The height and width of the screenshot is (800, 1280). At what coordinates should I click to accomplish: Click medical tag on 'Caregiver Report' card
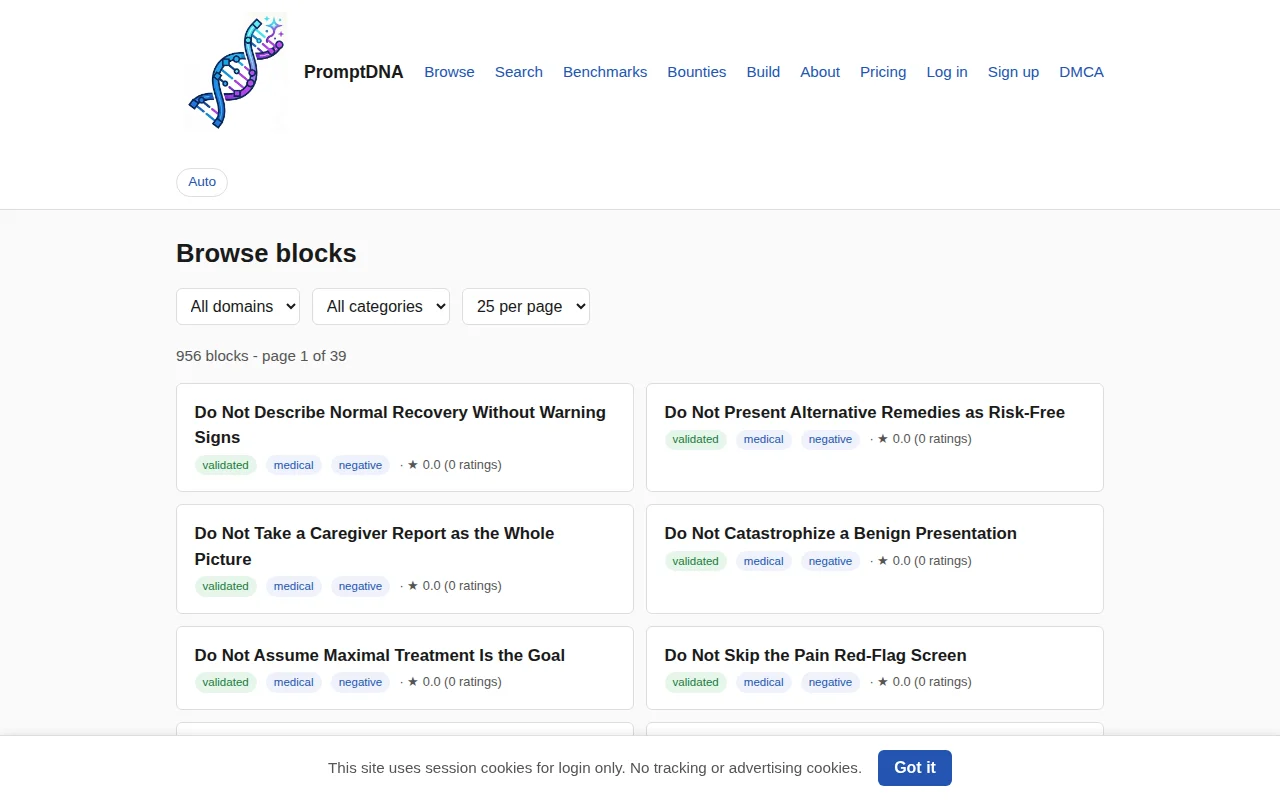click(294, 586)
